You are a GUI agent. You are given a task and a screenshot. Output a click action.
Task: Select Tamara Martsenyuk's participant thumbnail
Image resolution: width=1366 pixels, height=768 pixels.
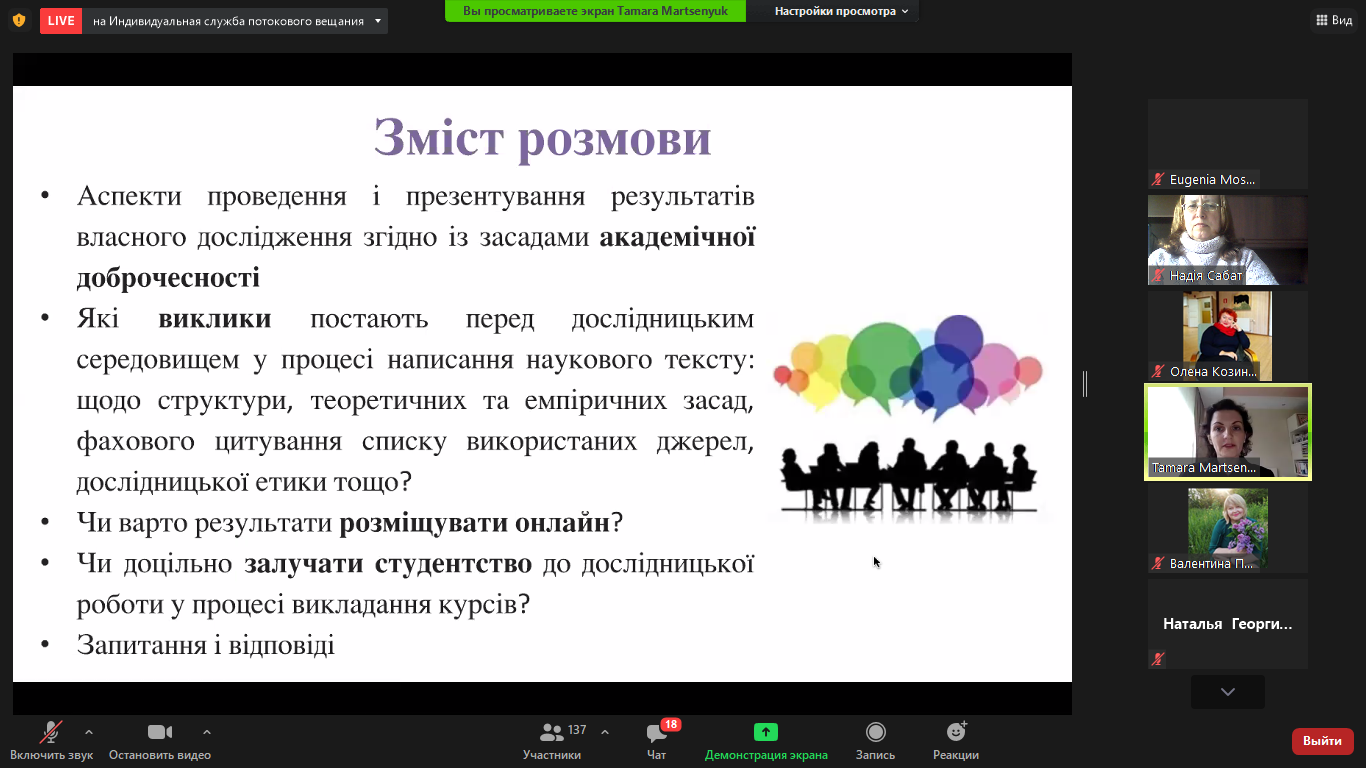coord(1227,432)
